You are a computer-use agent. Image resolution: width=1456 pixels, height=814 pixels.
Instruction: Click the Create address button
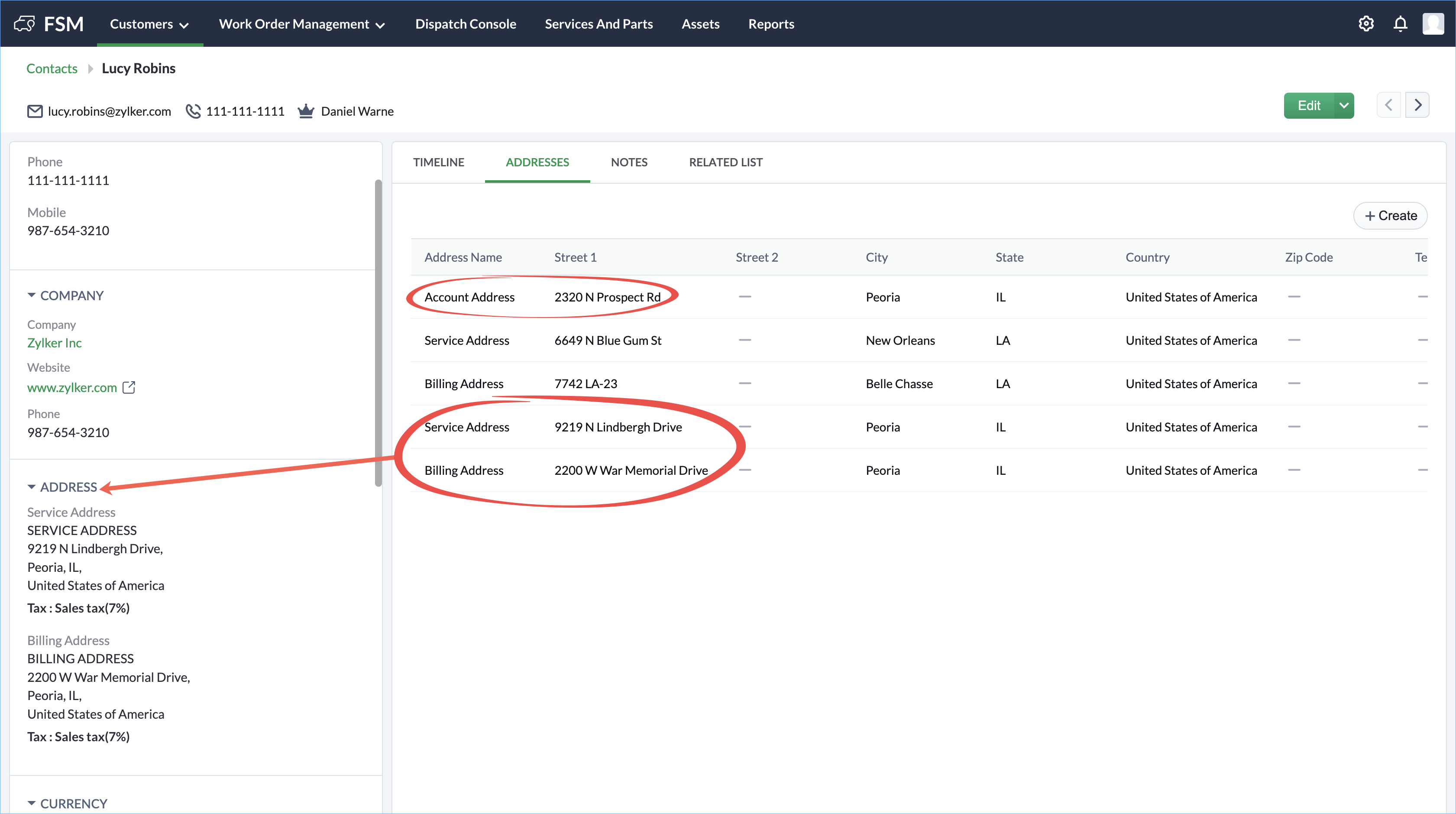point(1391,215)
